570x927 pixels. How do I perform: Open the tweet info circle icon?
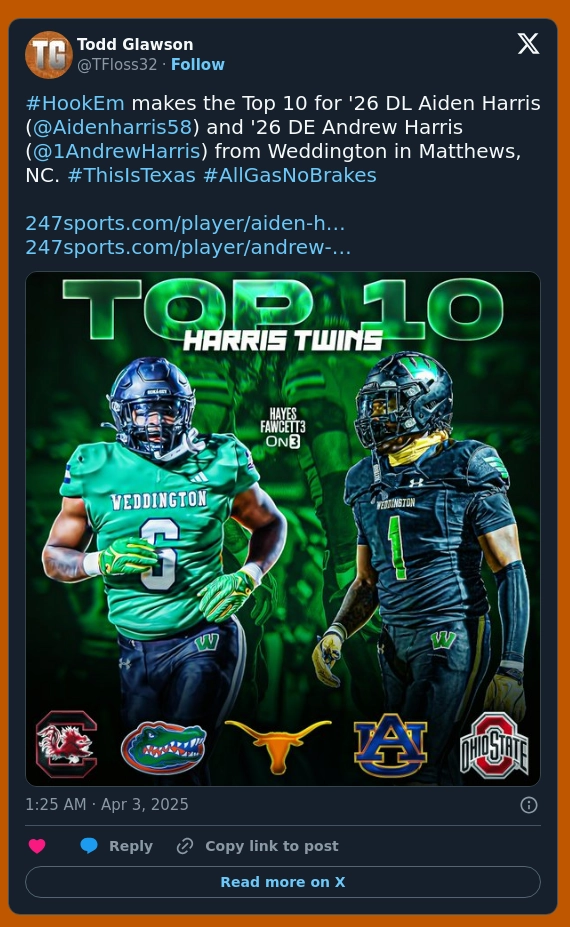529,805
